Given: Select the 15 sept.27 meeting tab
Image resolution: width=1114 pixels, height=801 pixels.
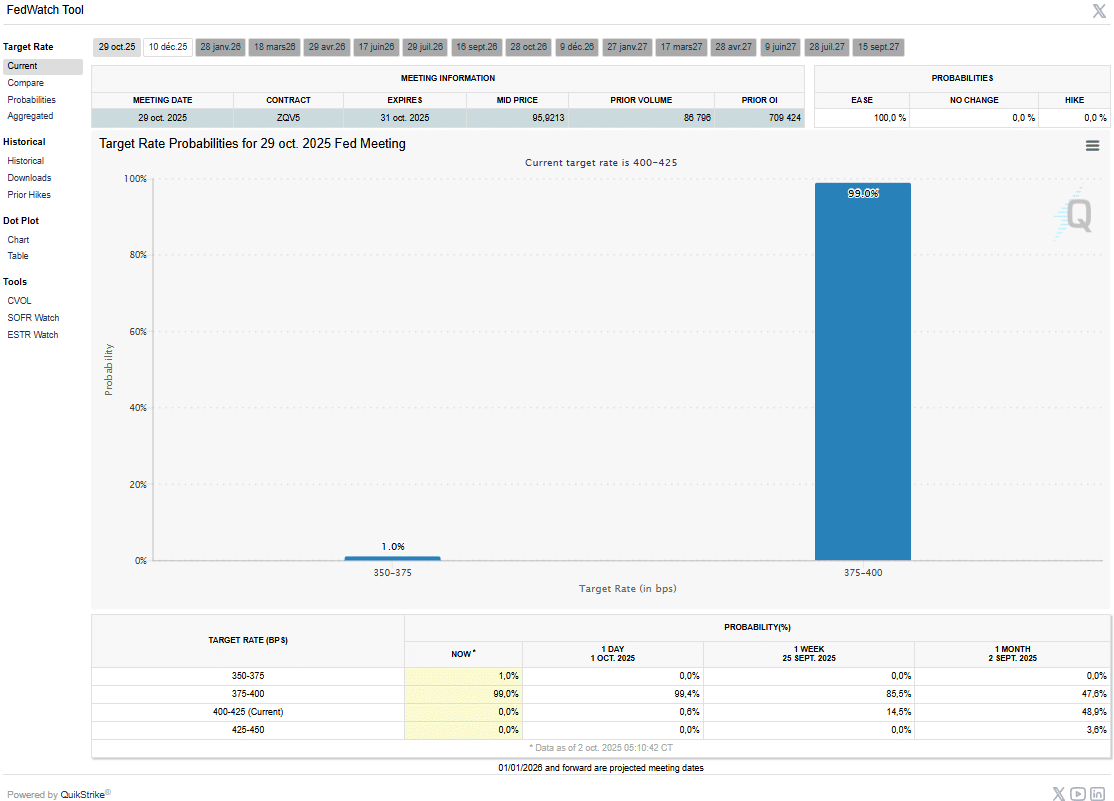Looking at the screenshot, I should coord(879,47).
